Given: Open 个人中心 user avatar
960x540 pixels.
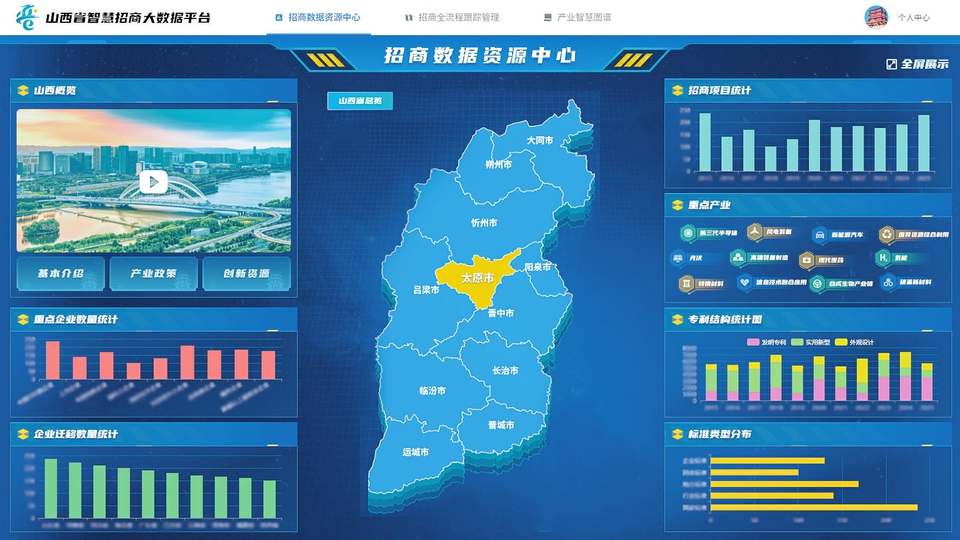Looking at the screenshot, I should [x=877, y=17].
